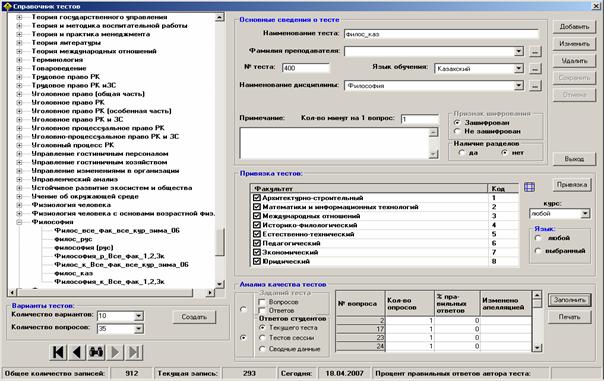Image resolution: width=604 pixels, height=381 pixels.
Task: Click the Выход button
Action: pos(574,159)
